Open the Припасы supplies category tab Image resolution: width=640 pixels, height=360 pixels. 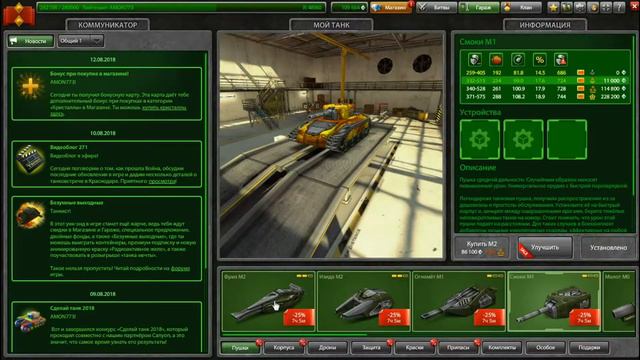pos(458,347)
